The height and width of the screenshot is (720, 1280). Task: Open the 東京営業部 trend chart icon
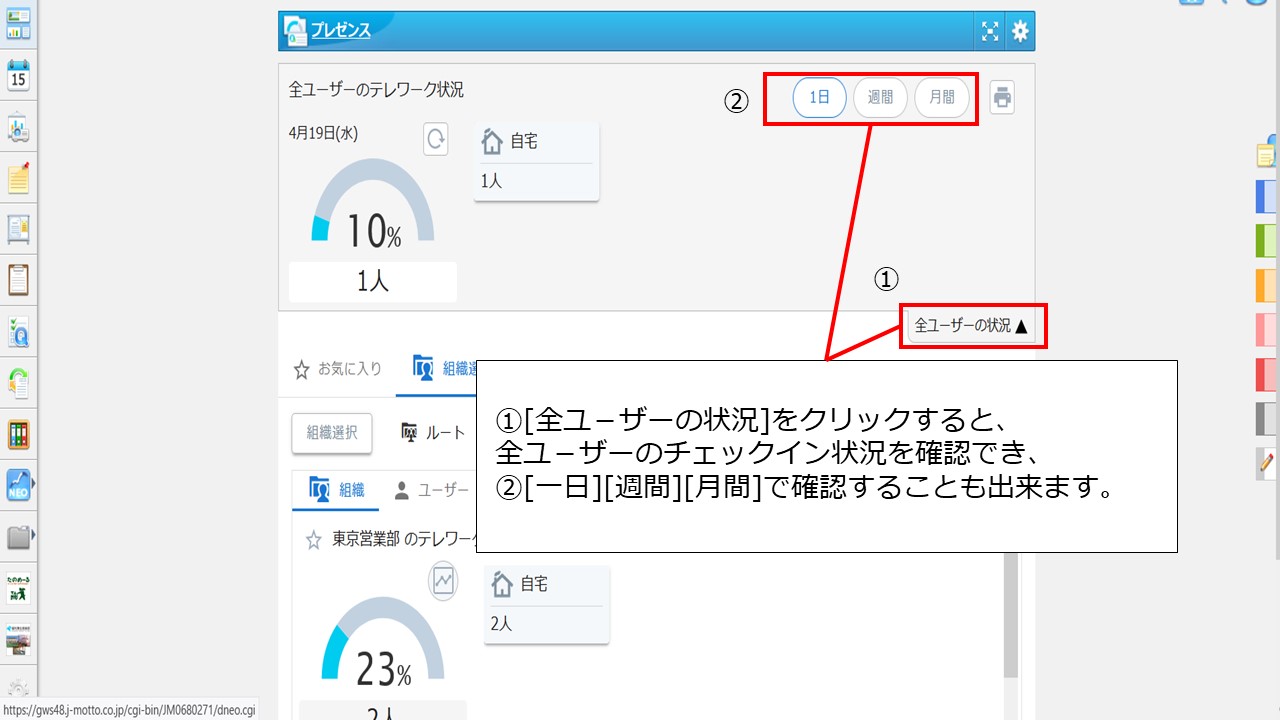coord(443,580)
